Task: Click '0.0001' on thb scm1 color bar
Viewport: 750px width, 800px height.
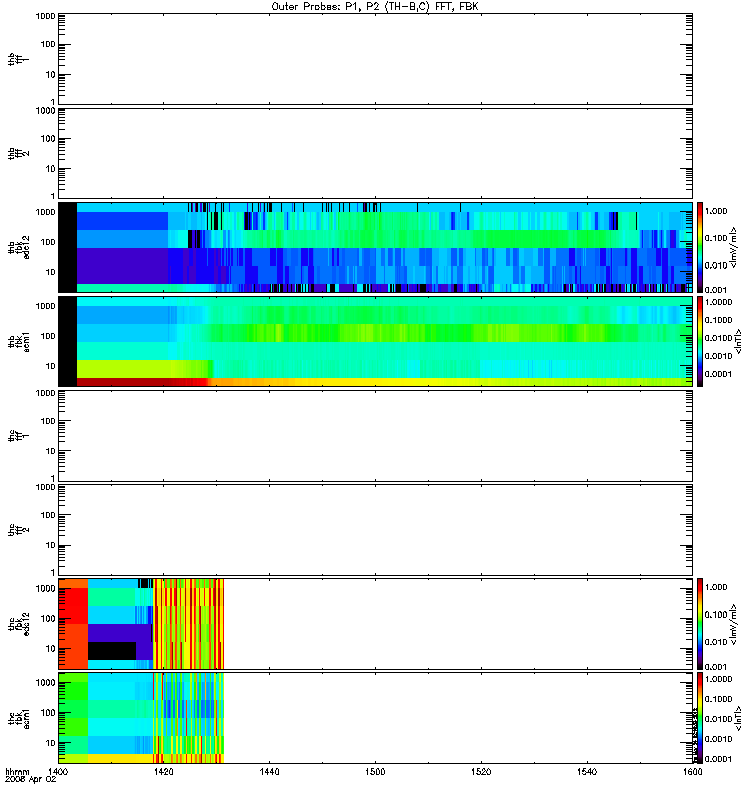Action: [x=718, y=374]
